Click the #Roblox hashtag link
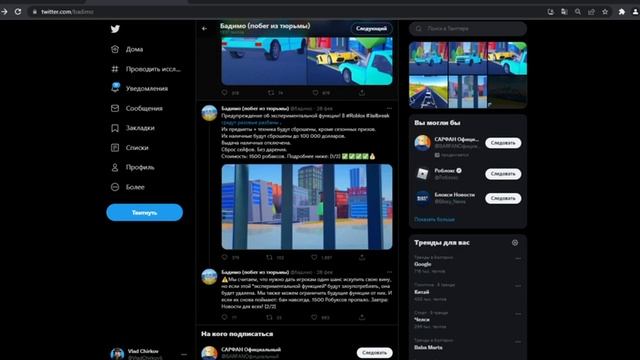Image resolution: width=640 pixels, height=360 pixels. coord(356,116)
